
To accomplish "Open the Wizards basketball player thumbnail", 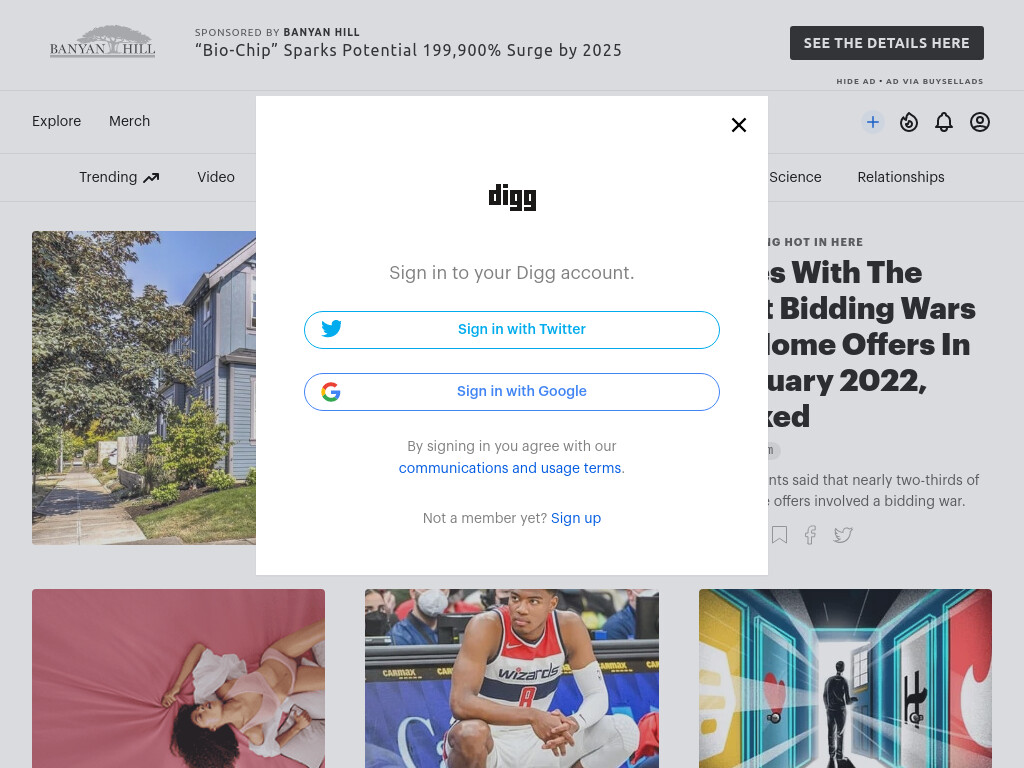I will point(512,679).
